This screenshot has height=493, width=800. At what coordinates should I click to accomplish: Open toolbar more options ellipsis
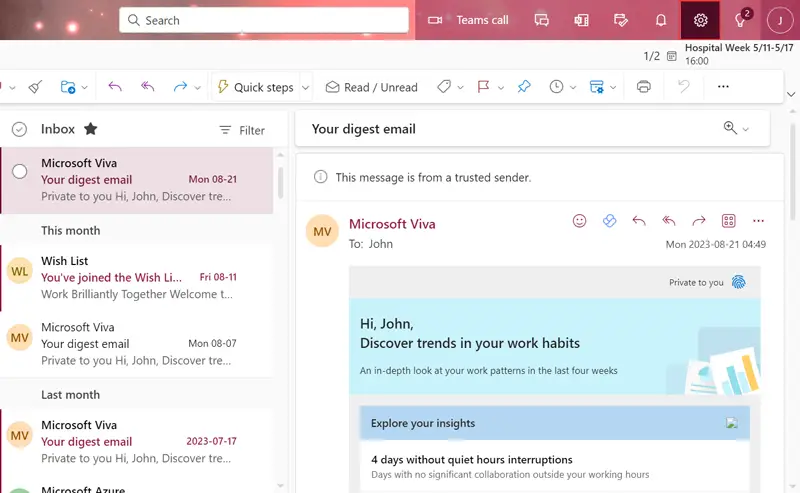pyautogui.click(x=723, y=87)
